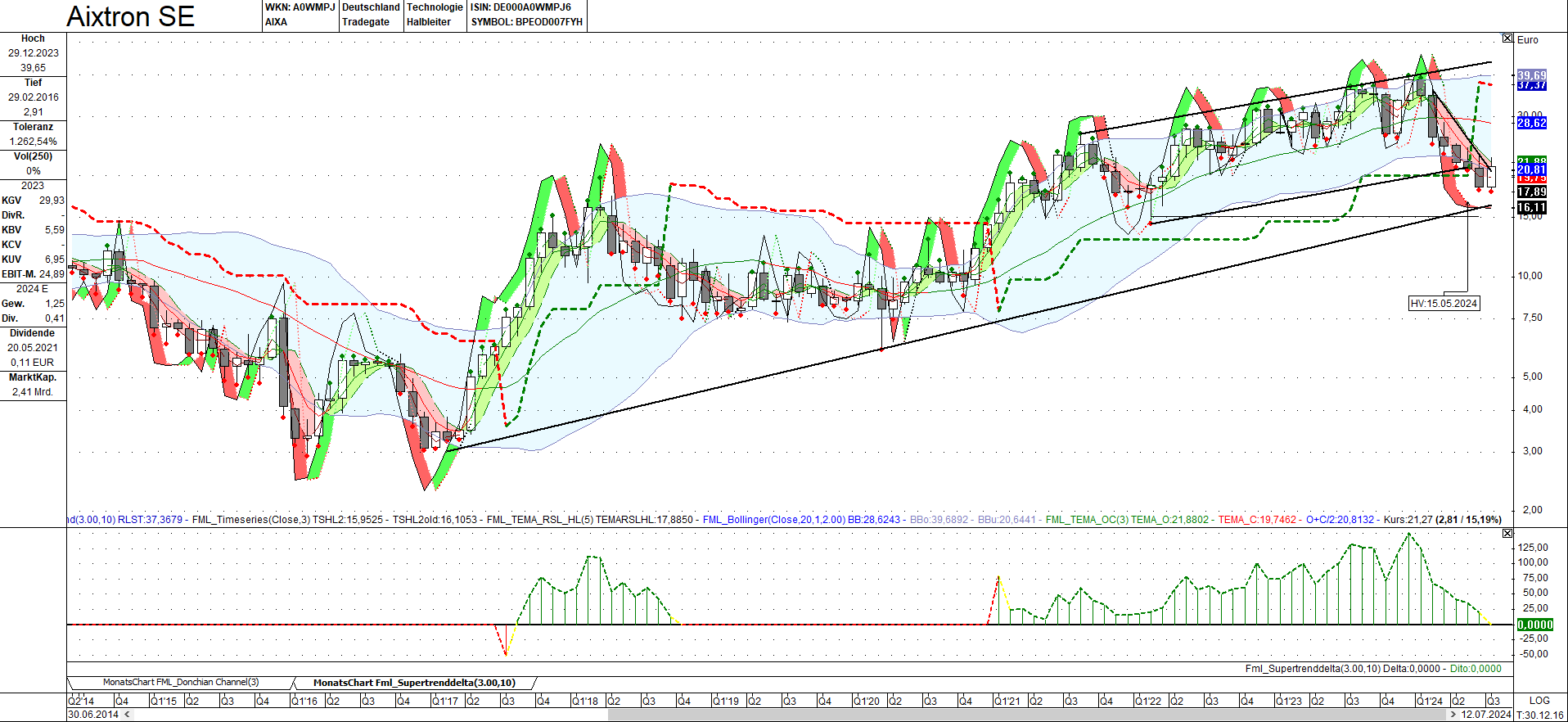1568x722 pixels.
Task: Click the T:30.12.16 status text
Action: click(x=1539, y=715)
